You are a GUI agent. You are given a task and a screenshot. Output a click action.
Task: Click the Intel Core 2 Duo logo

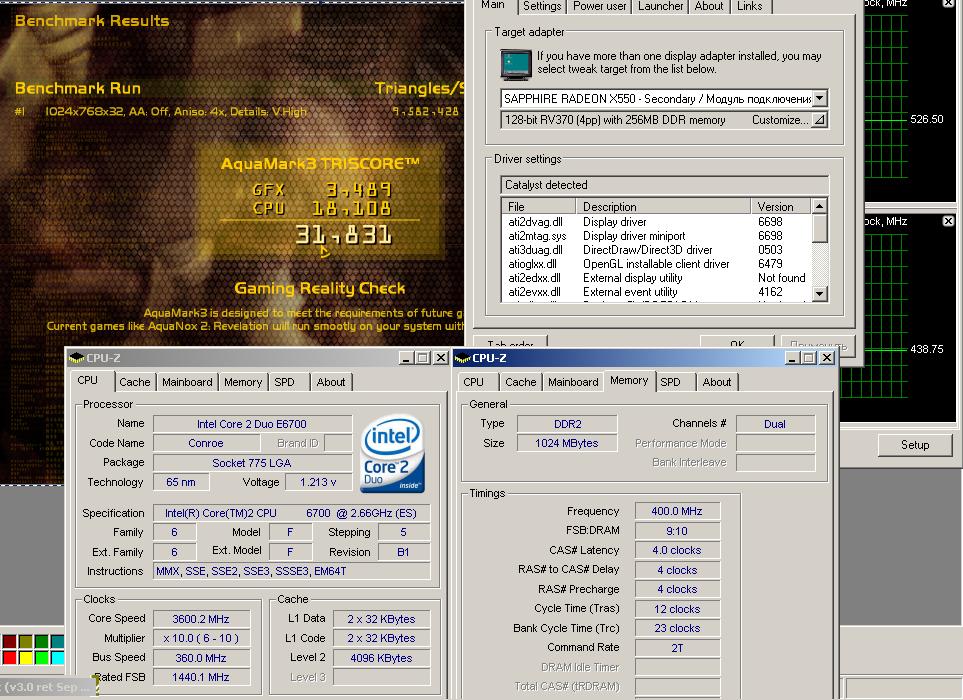[x=392, y=454]
